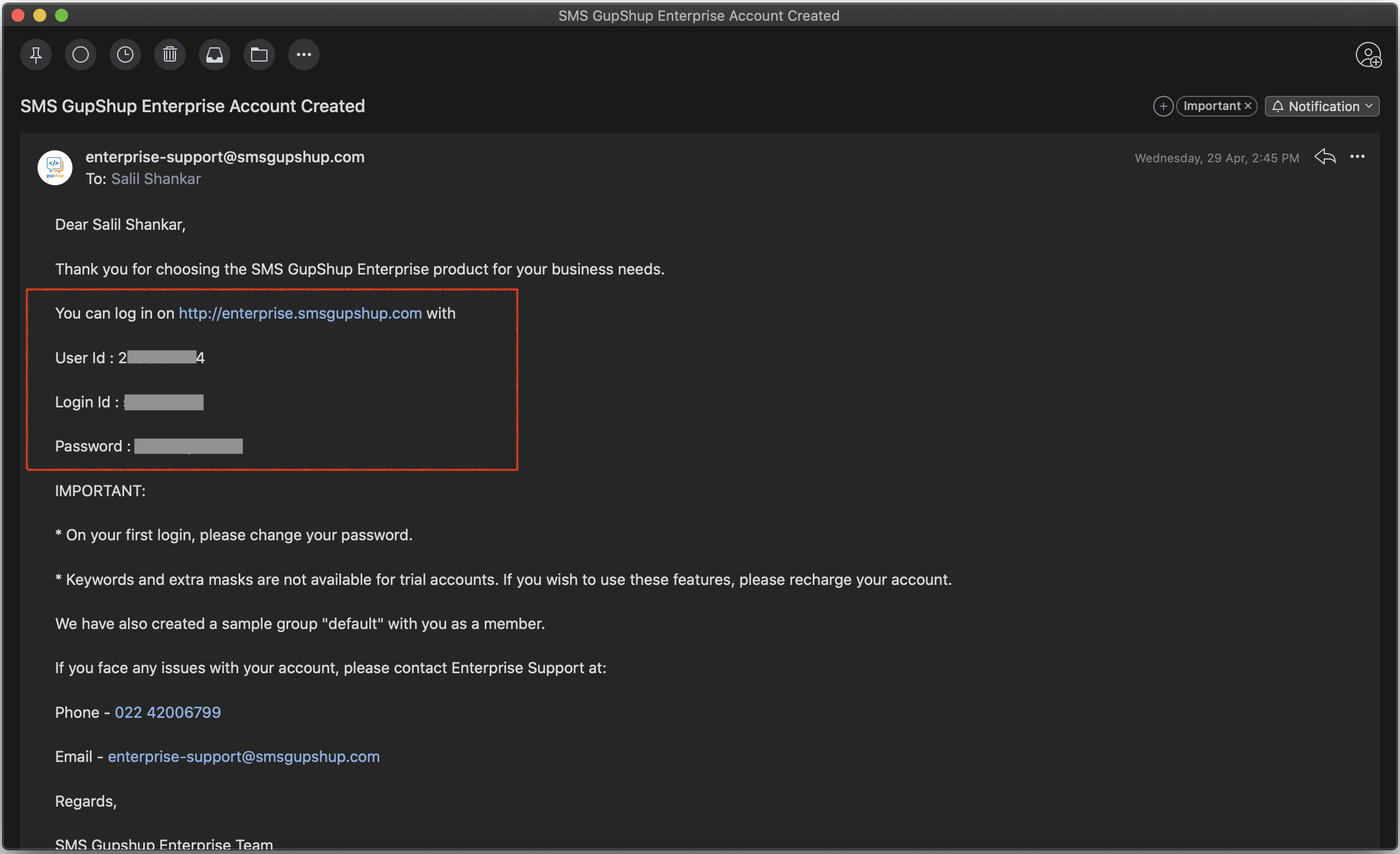Archive the email with the tray icon
The width and height of the screenshot is (1400, 854).
(214, 54)
